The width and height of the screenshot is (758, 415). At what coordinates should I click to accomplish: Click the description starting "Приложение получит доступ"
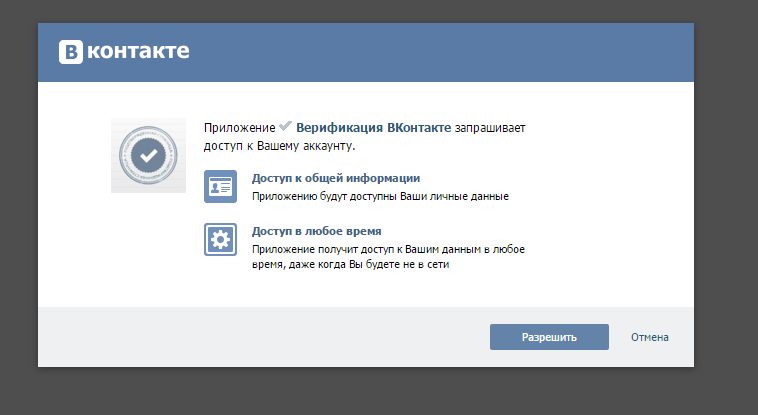click(389, 249)
